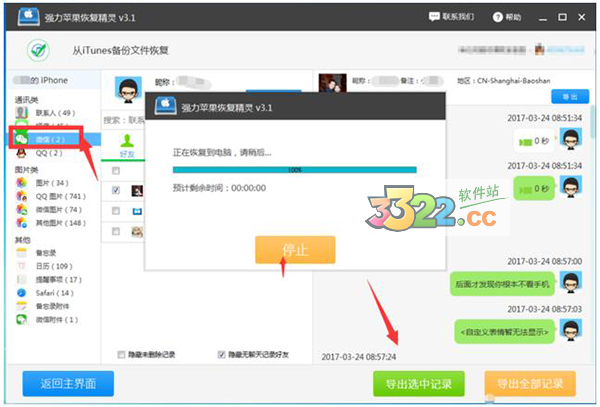
Task: Click 导出选中记录 button
Action: pyautogui.click(x=419, y=383)
